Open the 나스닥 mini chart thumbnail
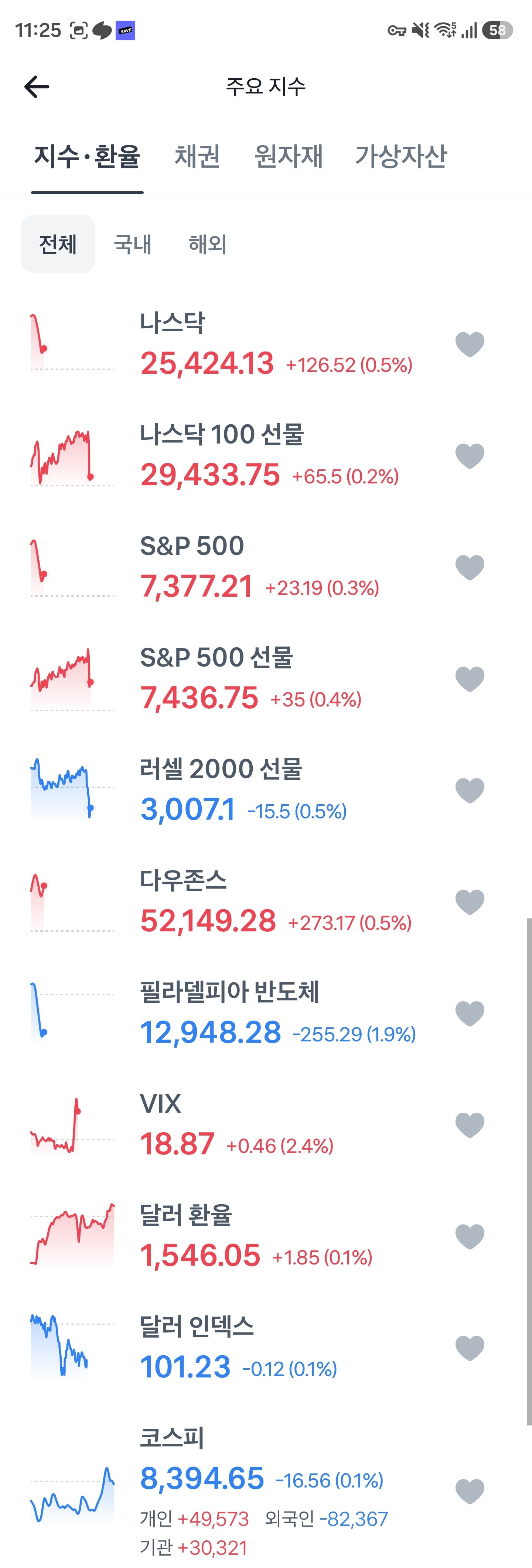The image size is (532, 1568). pos(72,342)
